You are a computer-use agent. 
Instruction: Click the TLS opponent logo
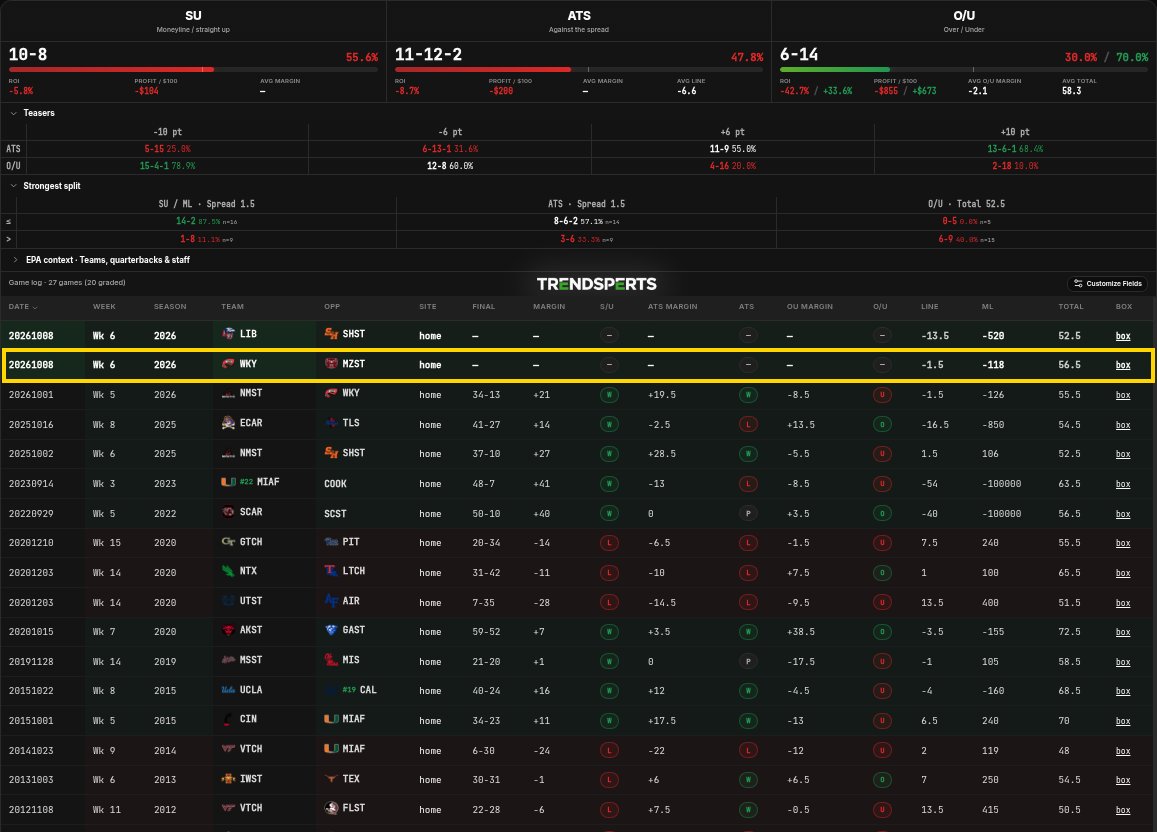click(331, 423)
